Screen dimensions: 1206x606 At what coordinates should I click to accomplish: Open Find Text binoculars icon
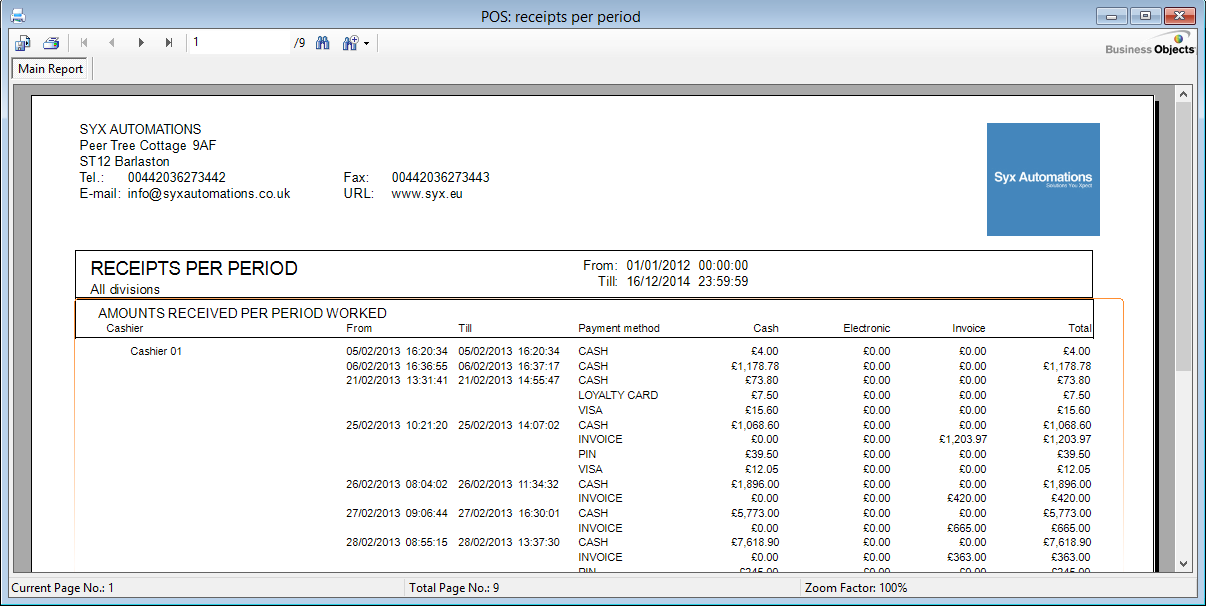coord(323,43)
